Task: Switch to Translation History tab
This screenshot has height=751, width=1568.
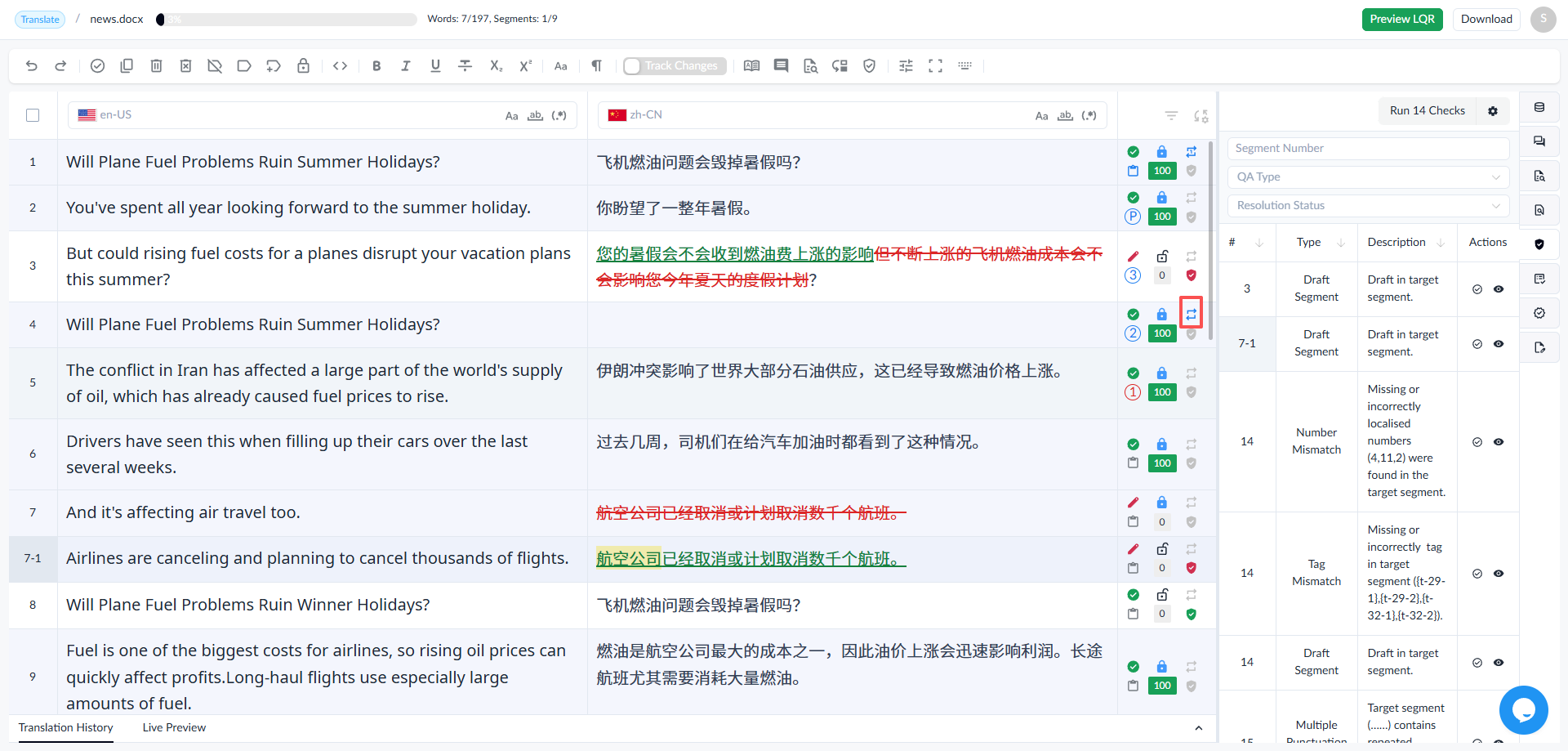Action: click(66, 728)
